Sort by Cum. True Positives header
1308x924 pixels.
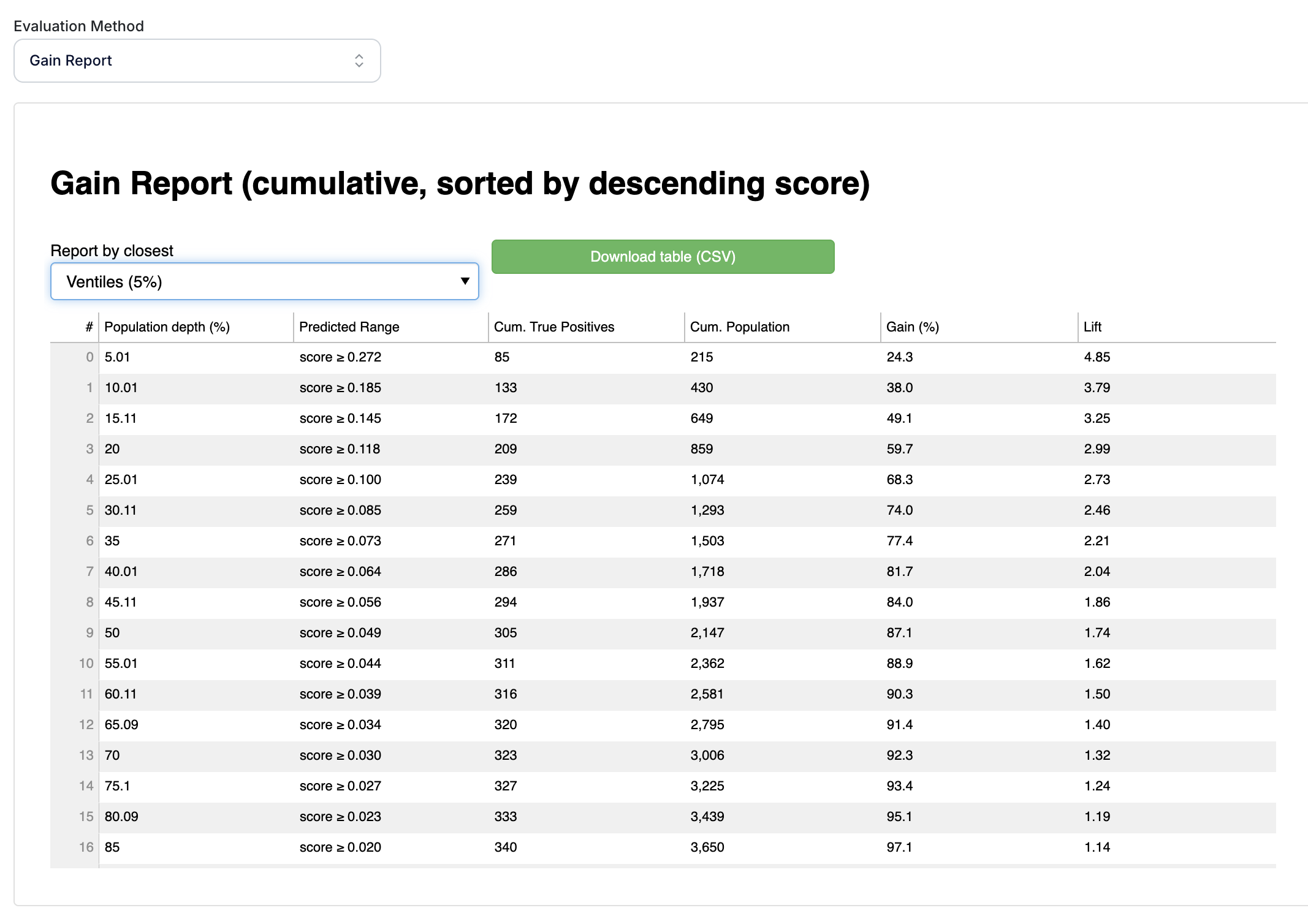[x=554, y=327]
